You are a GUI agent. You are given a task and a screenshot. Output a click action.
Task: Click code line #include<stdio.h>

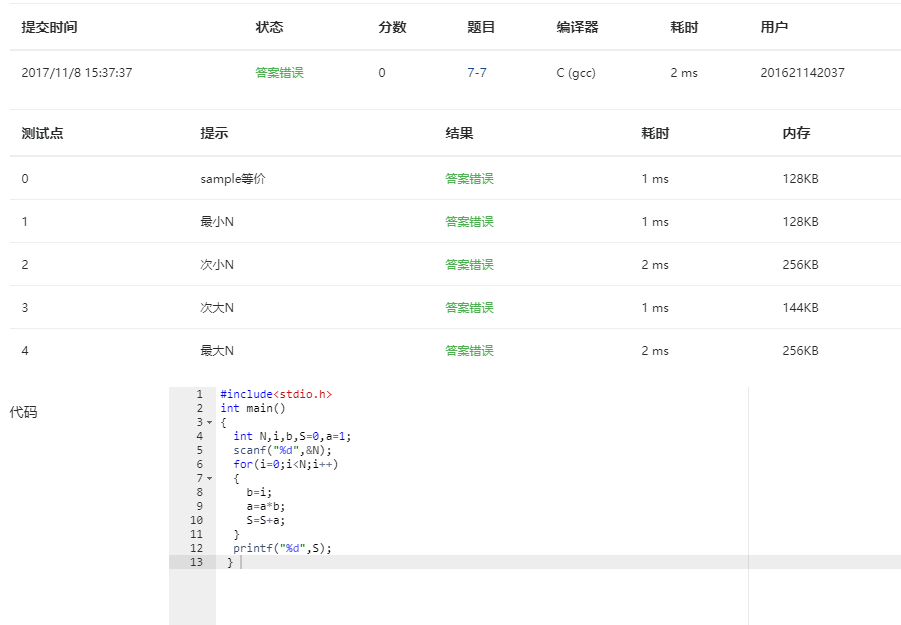click(x=276, y=394)
